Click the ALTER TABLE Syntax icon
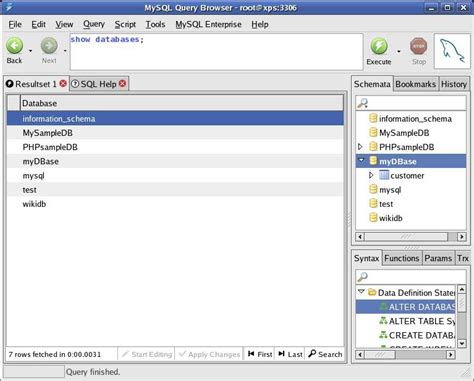This screenshot has width=474, height=381. point(383,321)
